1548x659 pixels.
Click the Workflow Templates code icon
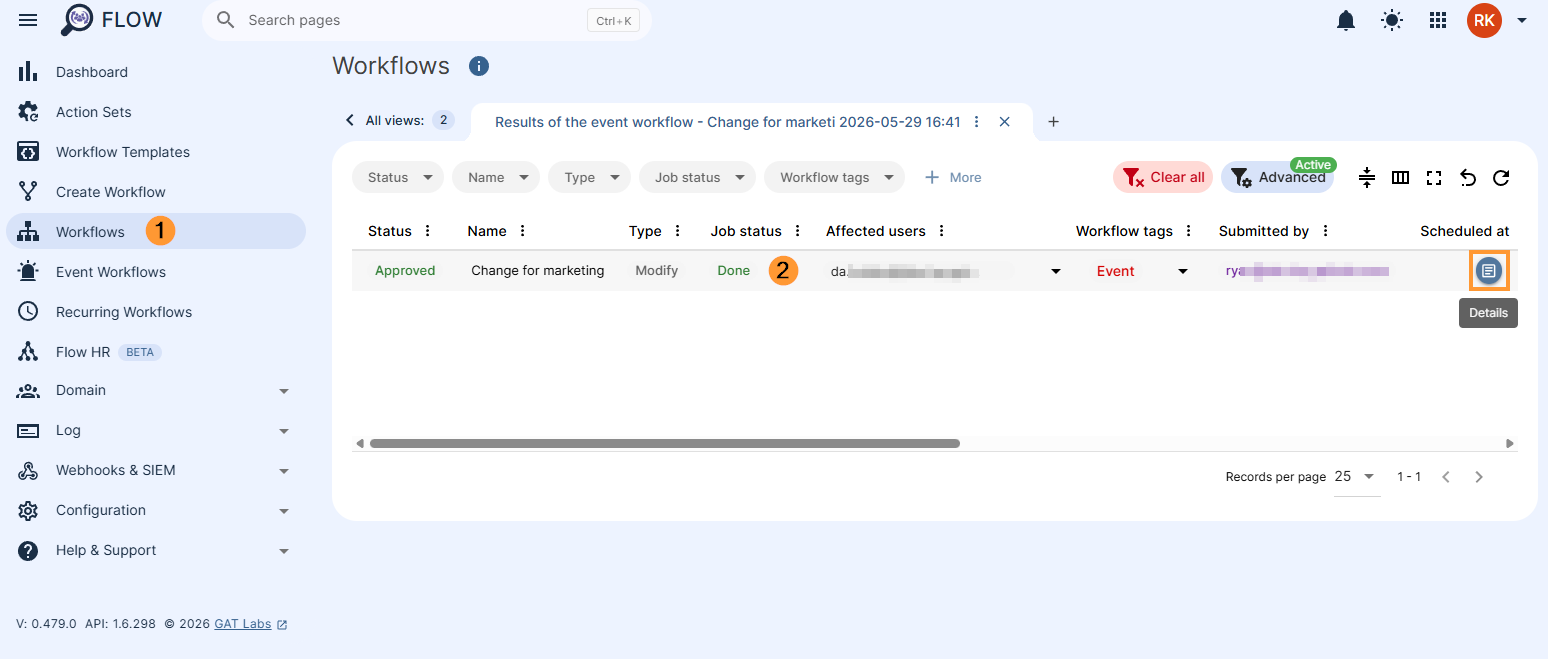(28, 152)
